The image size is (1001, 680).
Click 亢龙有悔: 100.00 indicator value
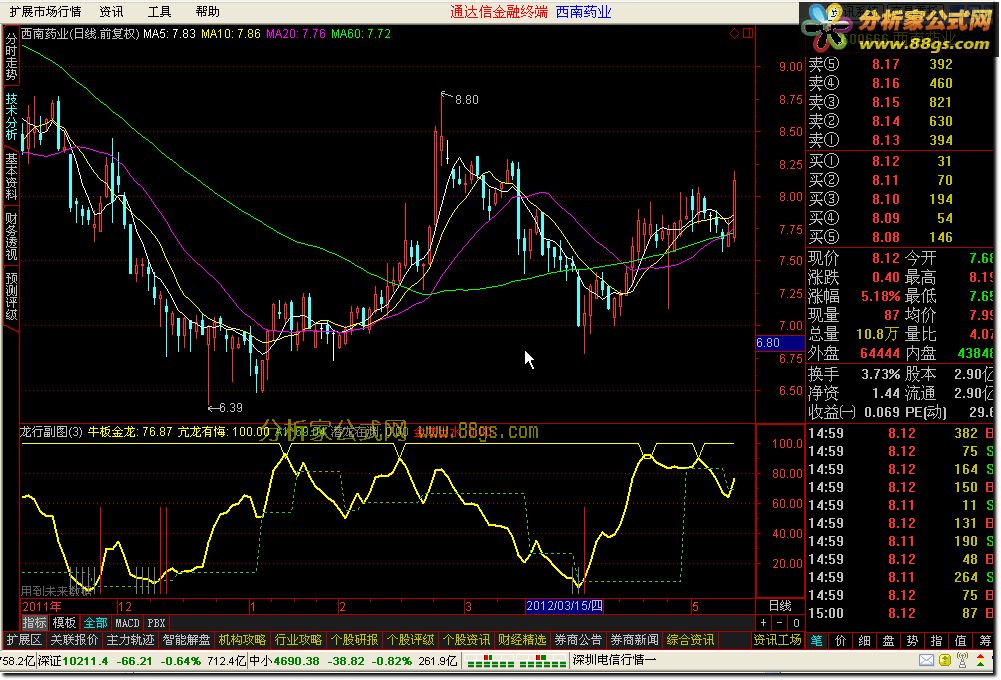223,432
